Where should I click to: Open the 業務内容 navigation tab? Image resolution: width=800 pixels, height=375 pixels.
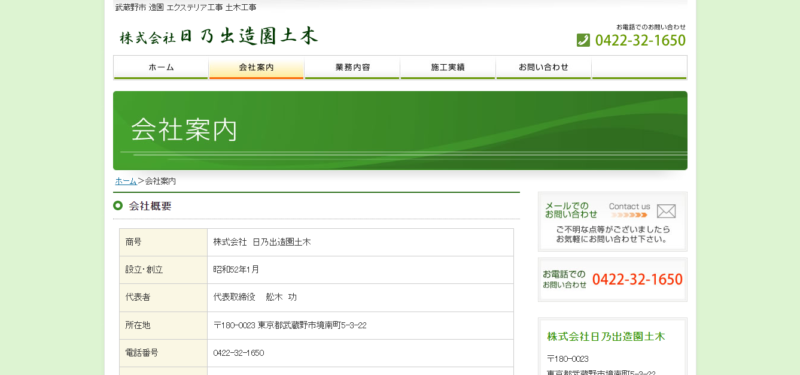(352, 67)
